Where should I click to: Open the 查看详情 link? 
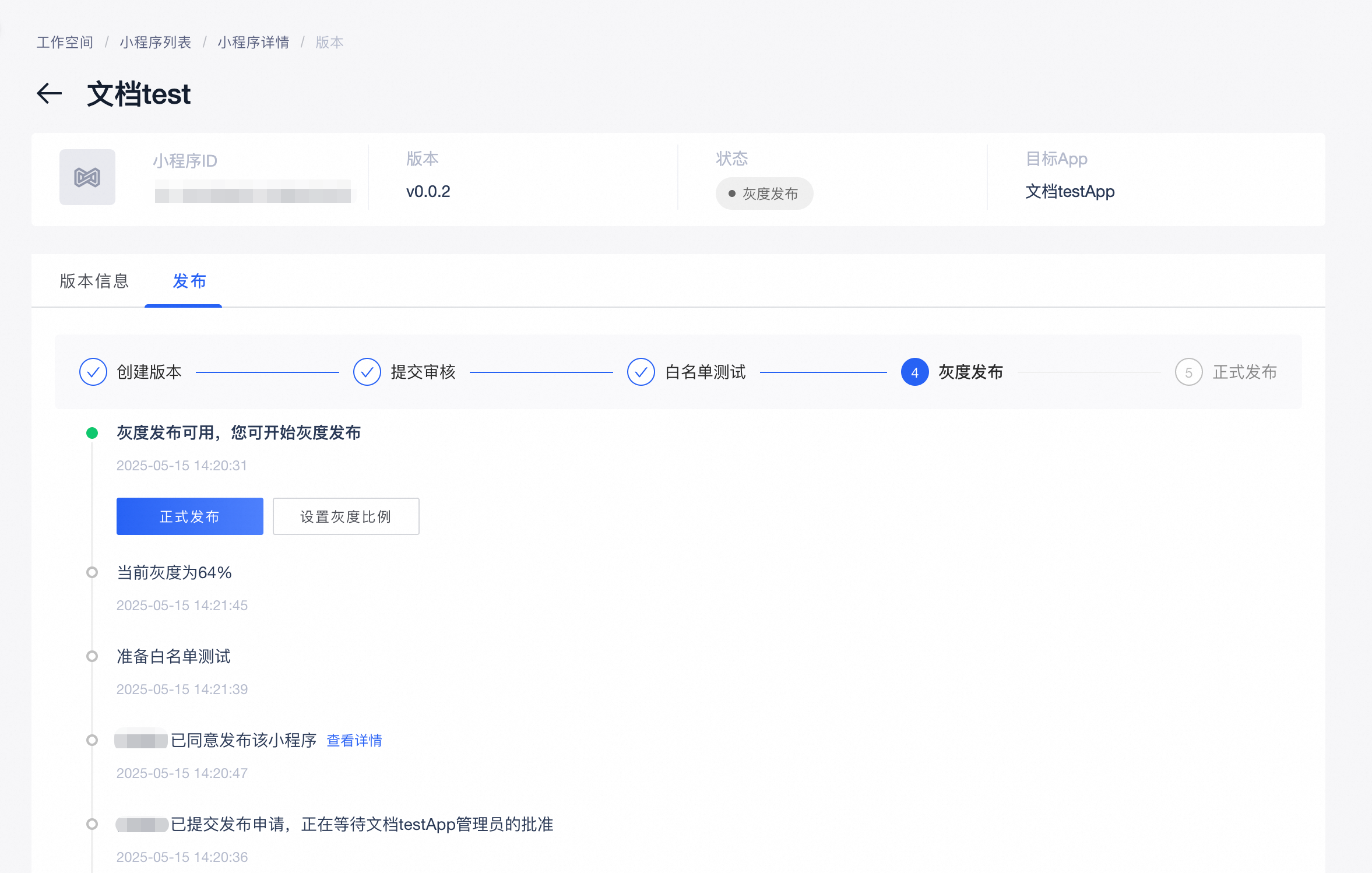(x=354, y=741)
